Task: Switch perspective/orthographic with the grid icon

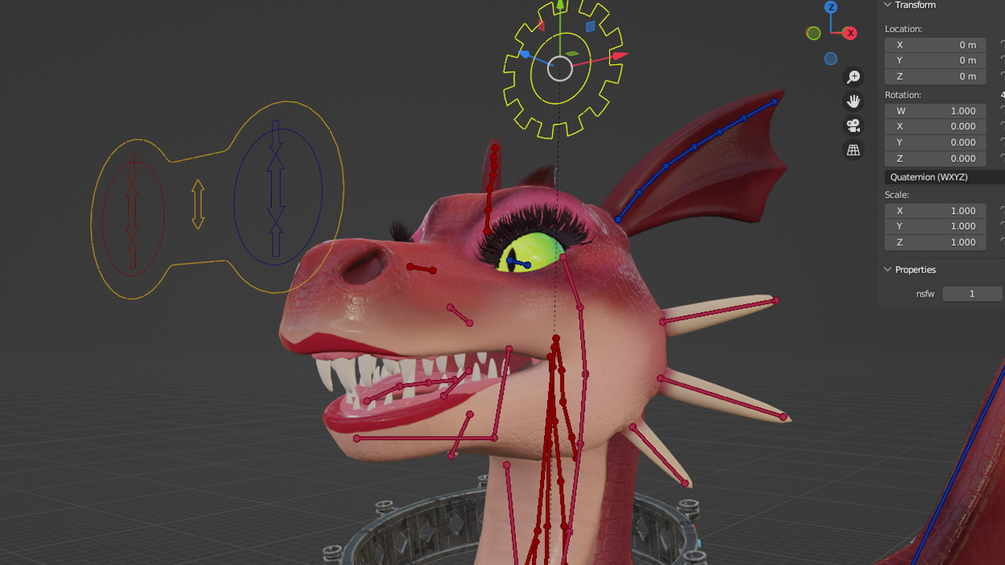Action: (853, 150)
